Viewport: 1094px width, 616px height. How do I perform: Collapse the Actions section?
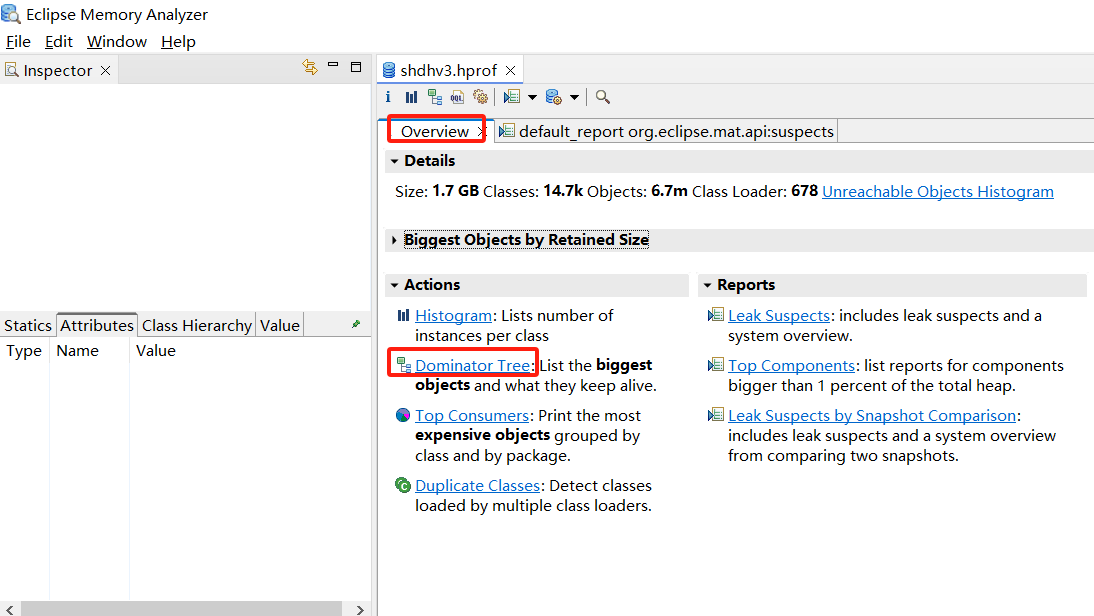click(x=394, y=285)
